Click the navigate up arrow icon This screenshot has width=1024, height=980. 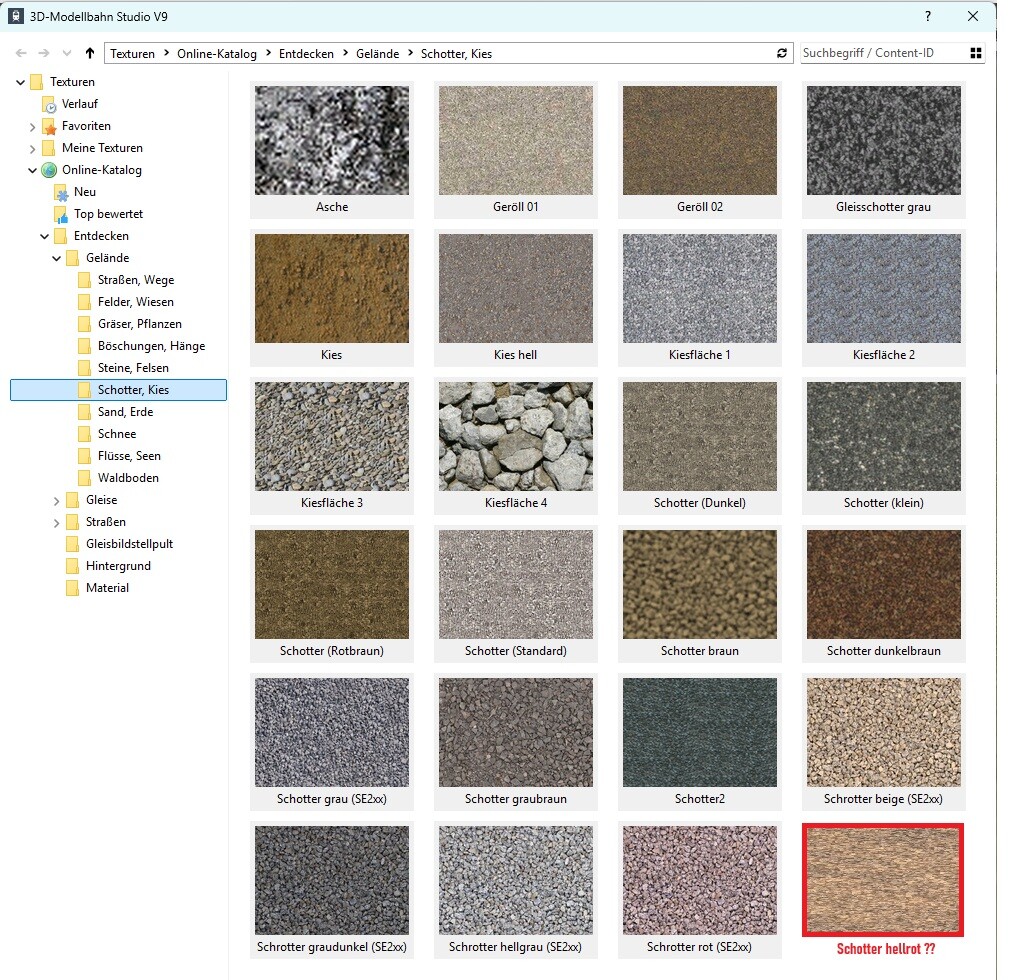tap(90, 53)
